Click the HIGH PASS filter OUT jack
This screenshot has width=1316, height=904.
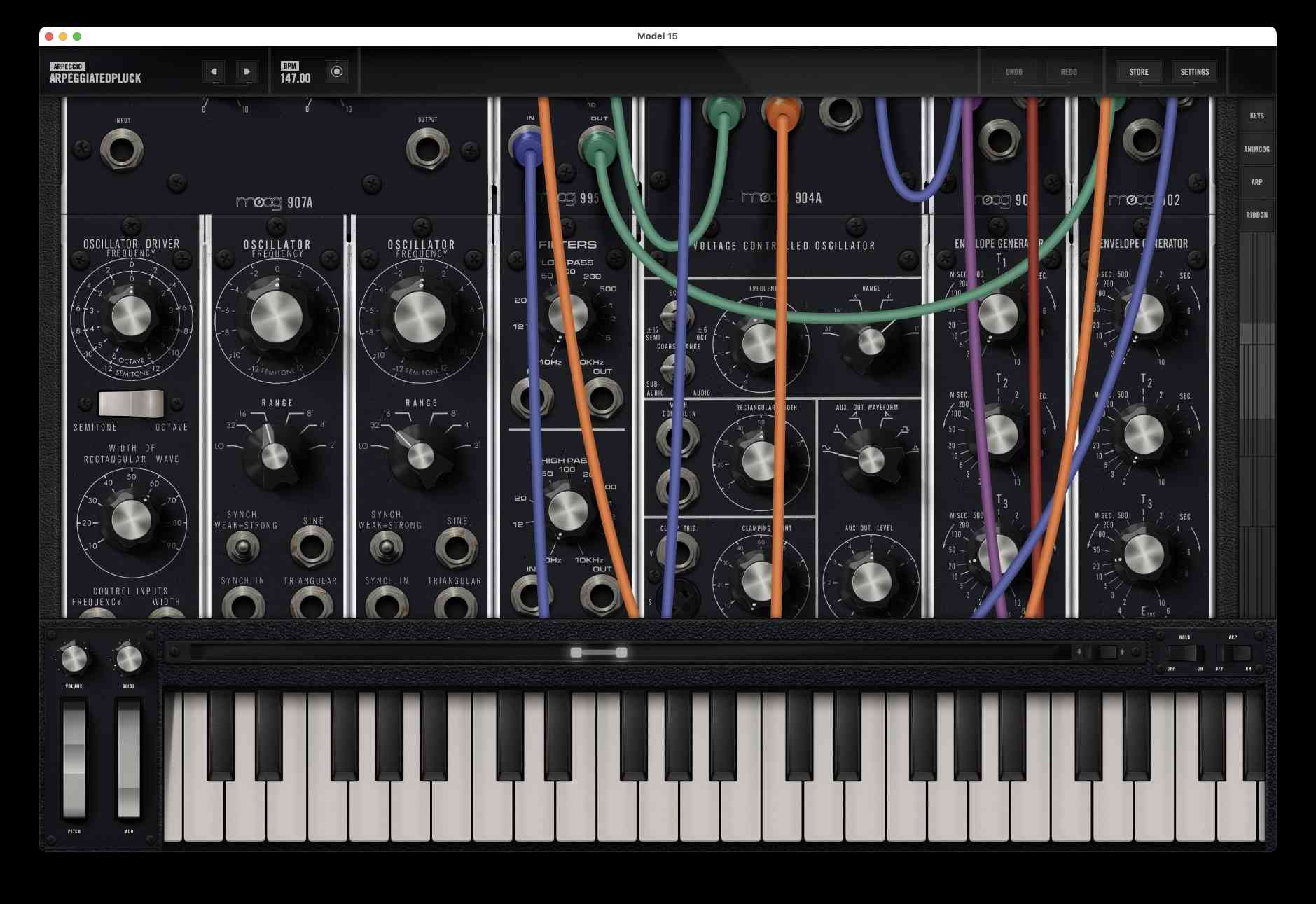tap(602, 595)
